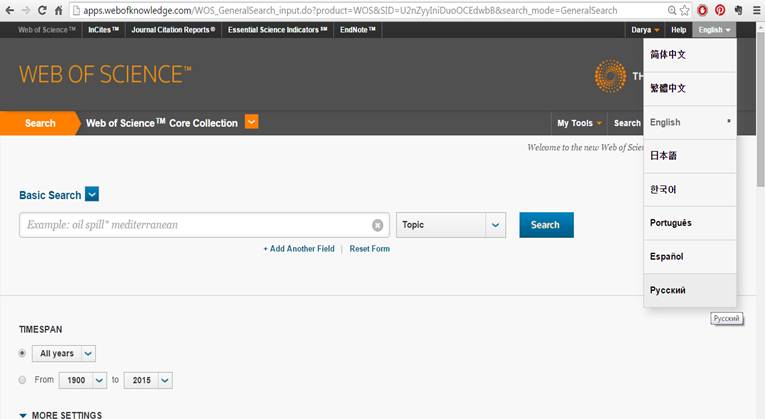This screenshot has height=419, width=765.
Task: Open the Topic field dropdown
Action: coord(496,225)
